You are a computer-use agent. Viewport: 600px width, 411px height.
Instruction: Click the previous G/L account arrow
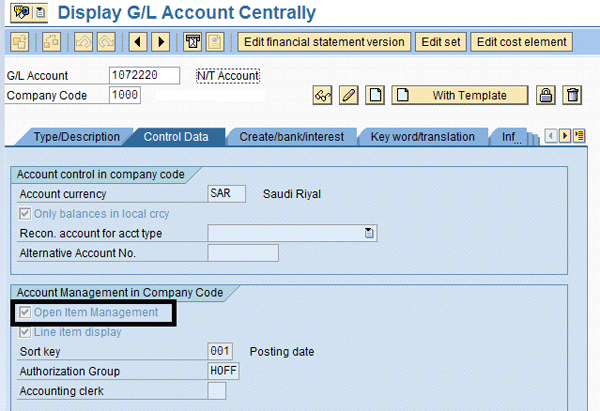click(x=139, y=42)
